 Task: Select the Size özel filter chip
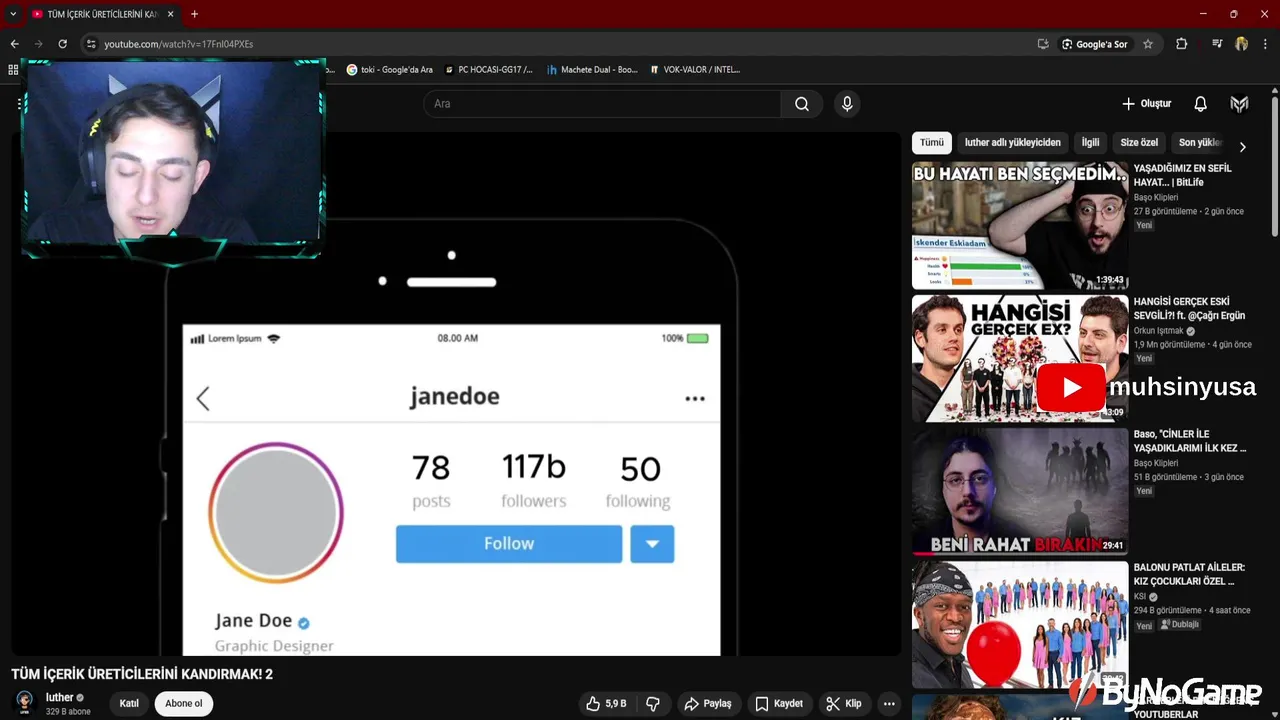[x=1139, y=143]
